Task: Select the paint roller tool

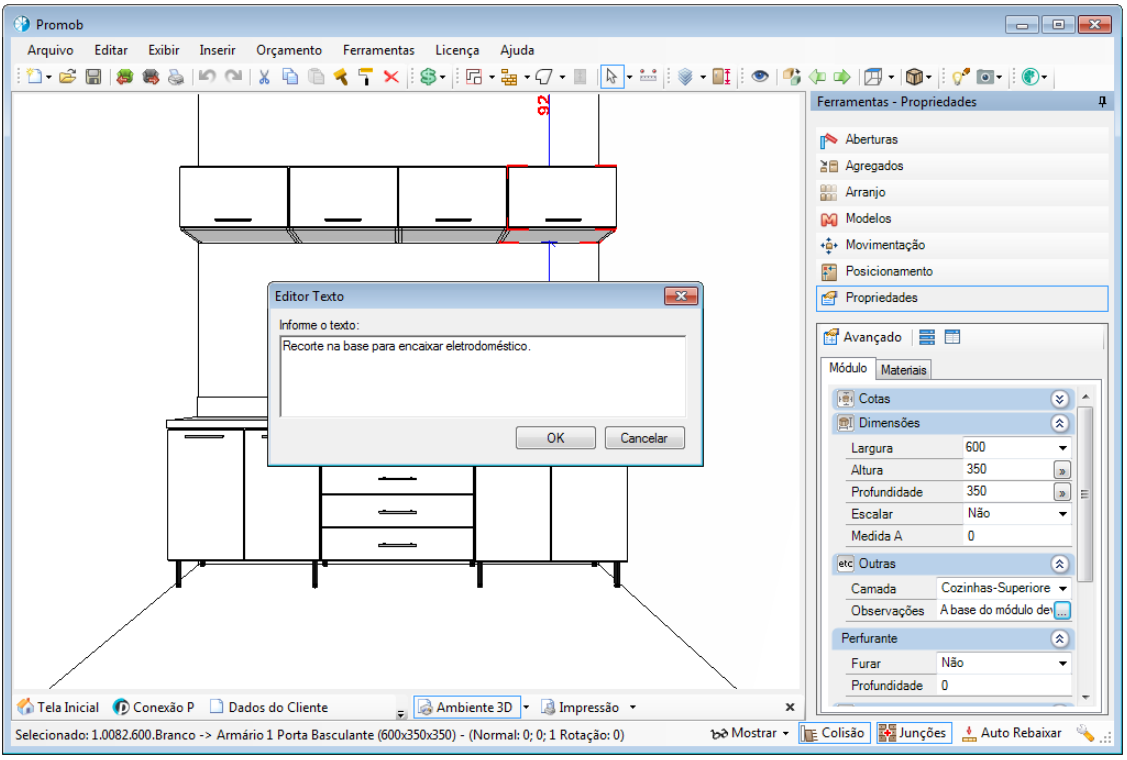Action: point(366,76)
